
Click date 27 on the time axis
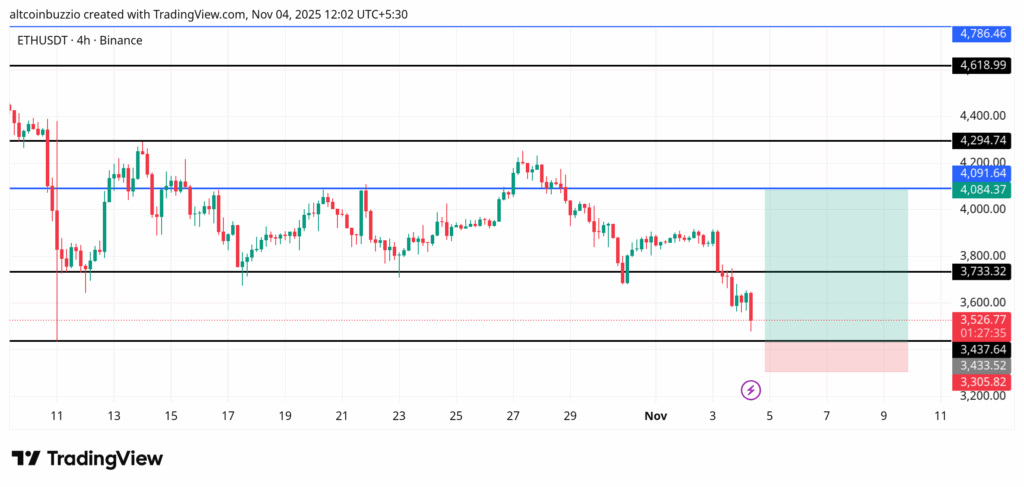513,415
